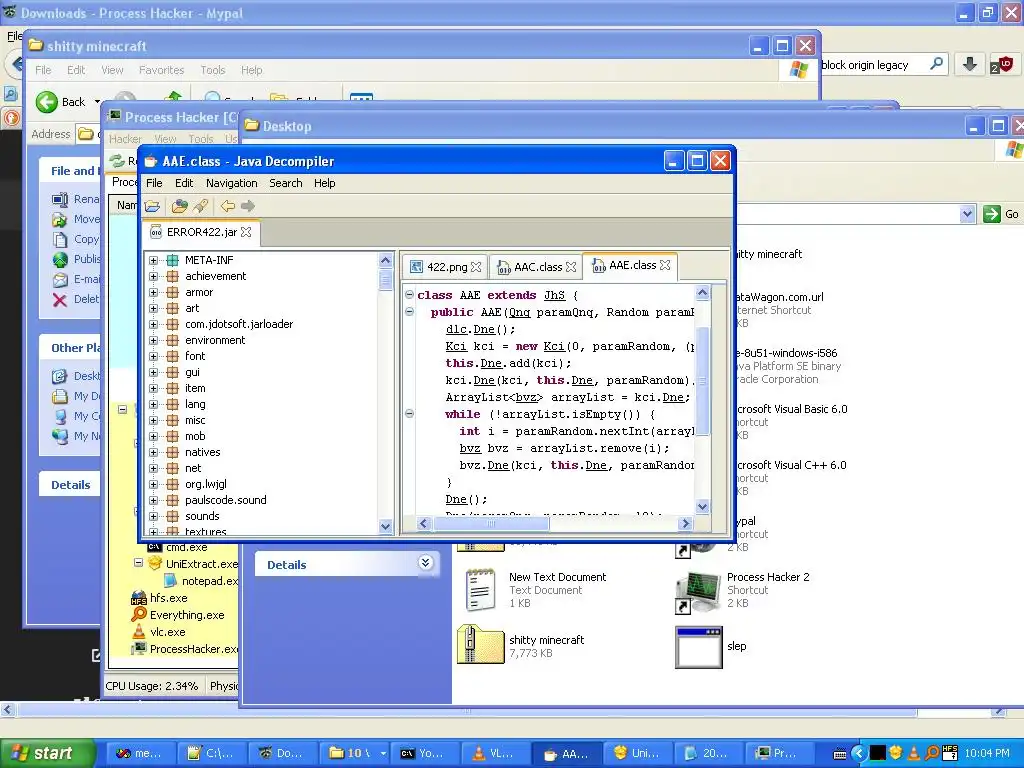Screen dimensions: 1024x768
Task: Click the Search toolbar icon in Java Decompiler
Action: pyautogui.click(x=200, y=206)
